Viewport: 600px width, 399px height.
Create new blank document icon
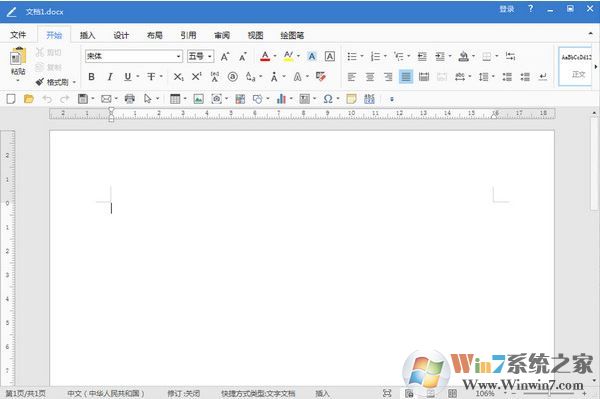coord(11,99)
